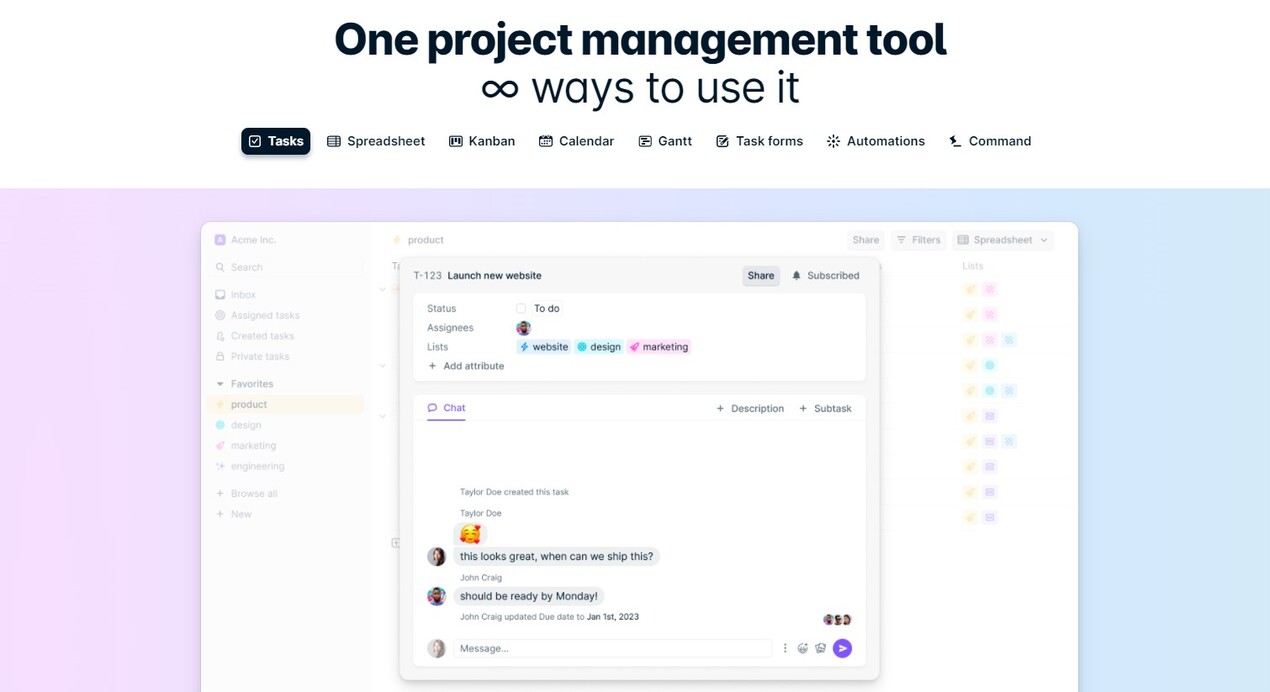Open the three-dot message options menu
Viewport: 1270px width, 692px height.
point(785,648)
